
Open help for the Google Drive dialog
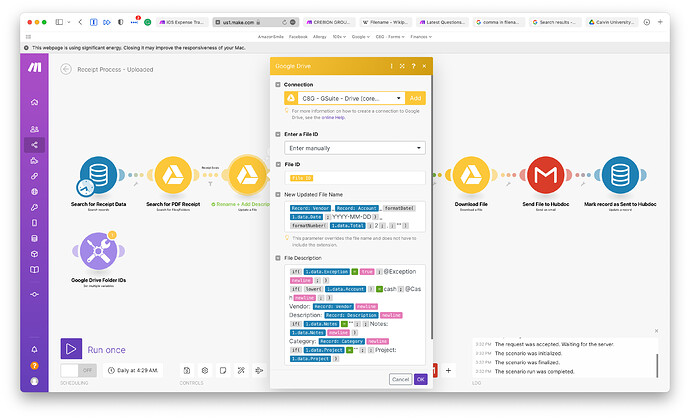tap(413, 66)
